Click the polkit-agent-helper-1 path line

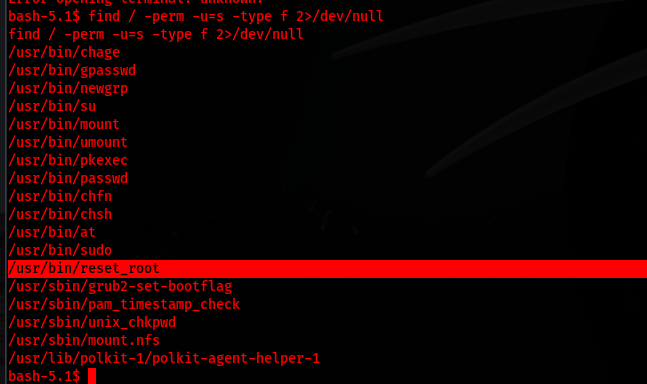(164, 358)
